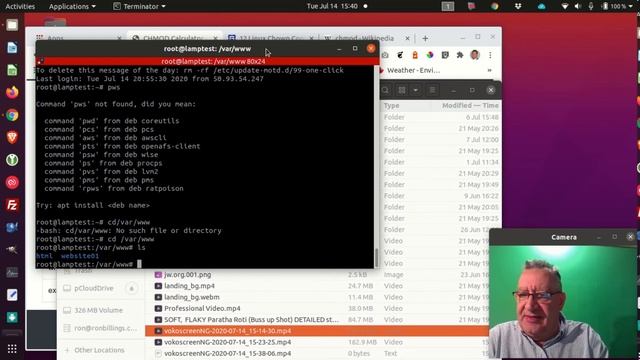The image size is (640, 360).
Task: Open Google Chrome from the dock
Action: pos(12,115)
